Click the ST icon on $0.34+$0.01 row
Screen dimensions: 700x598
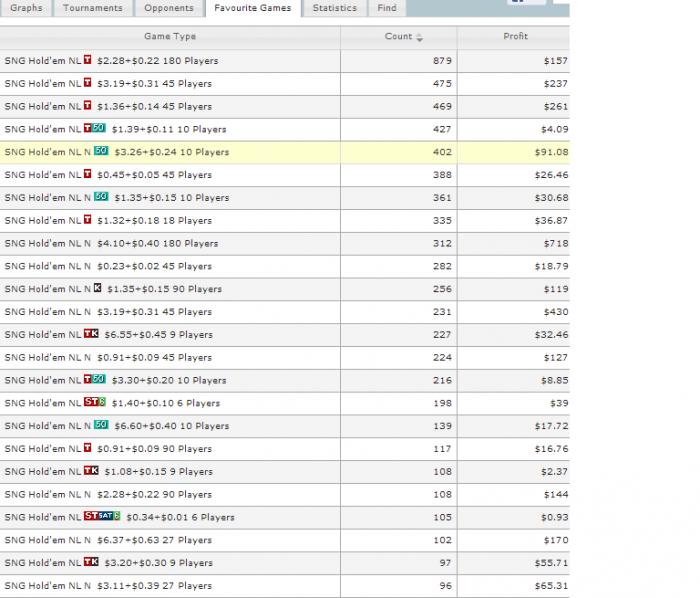(x=91, y=516)
